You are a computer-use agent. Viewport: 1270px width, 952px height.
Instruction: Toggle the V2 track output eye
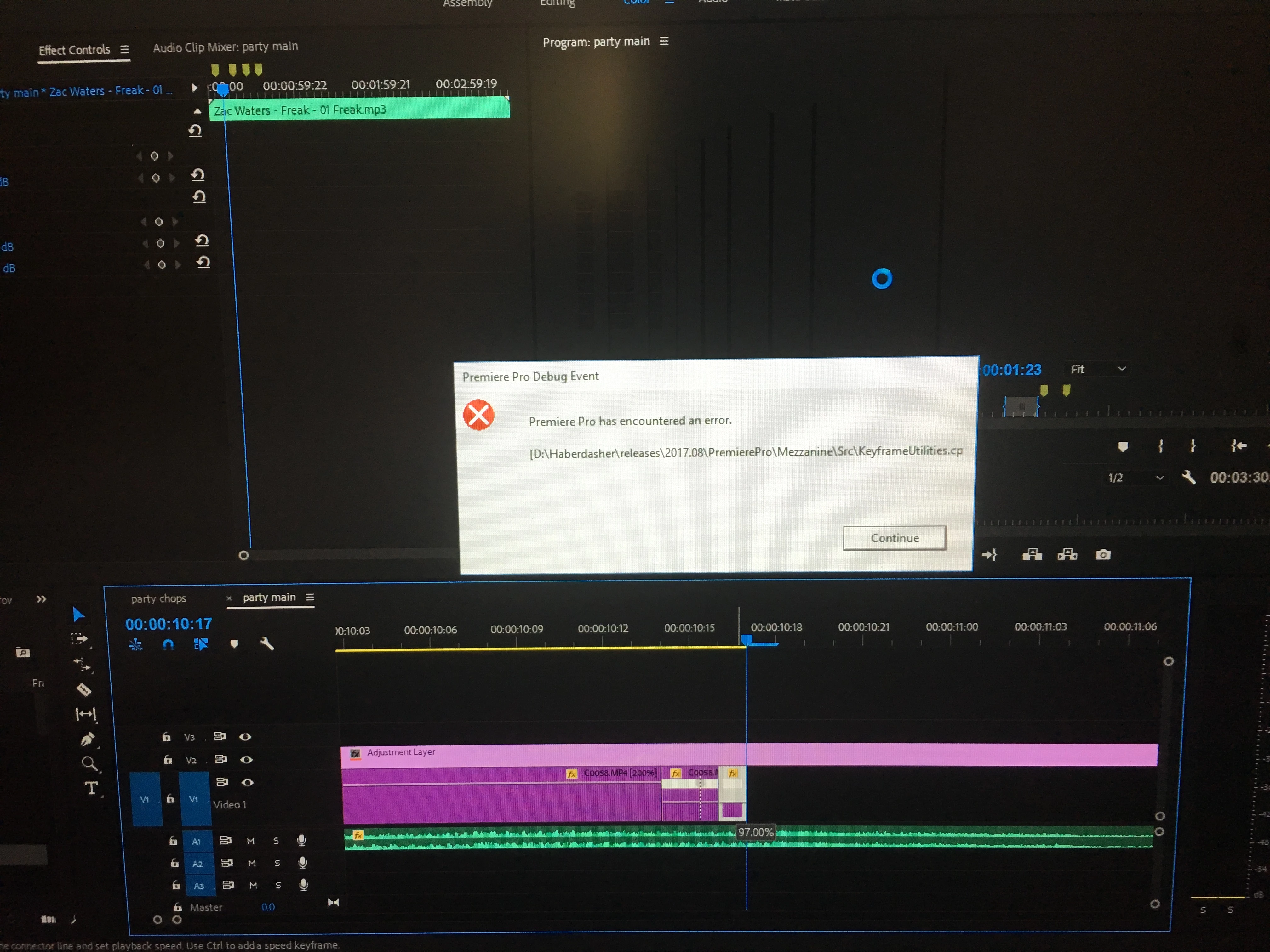(x=246, y=760)
